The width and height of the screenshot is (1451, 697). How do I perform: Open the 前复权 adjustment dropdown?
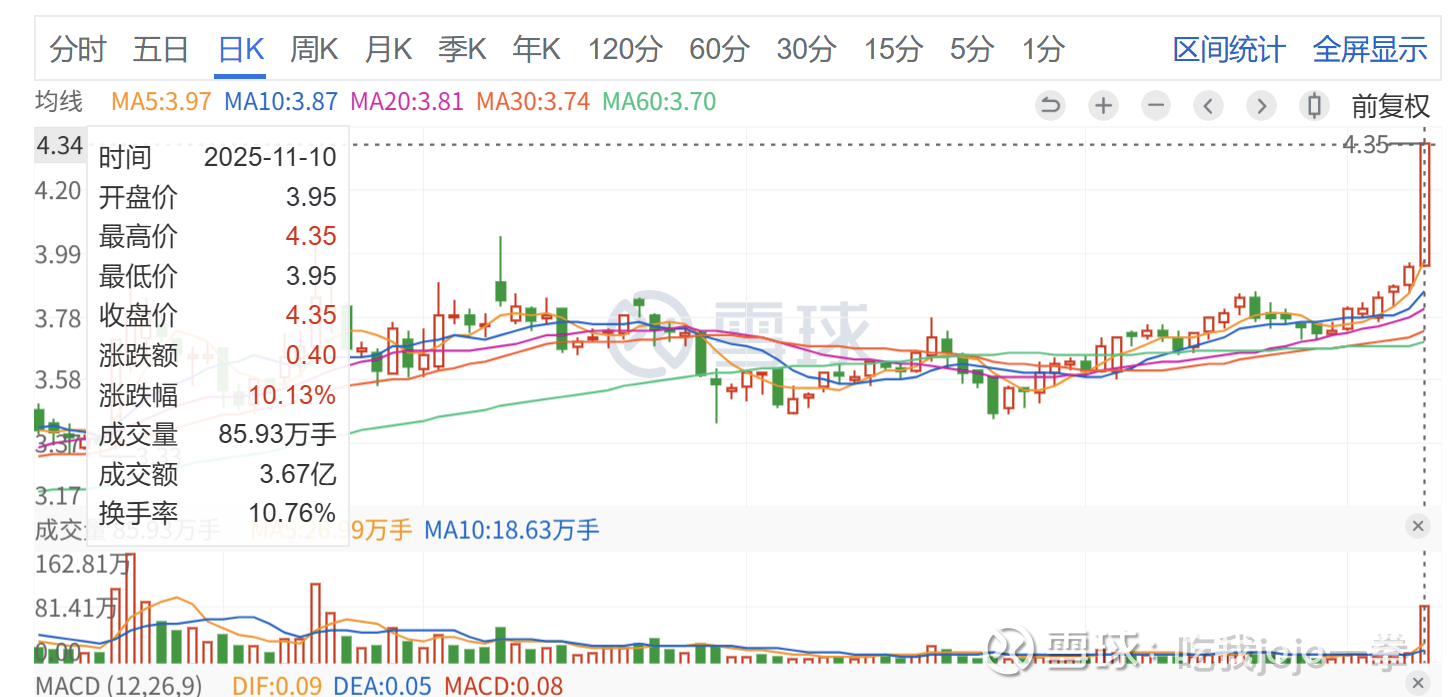tap(1391, 105)
